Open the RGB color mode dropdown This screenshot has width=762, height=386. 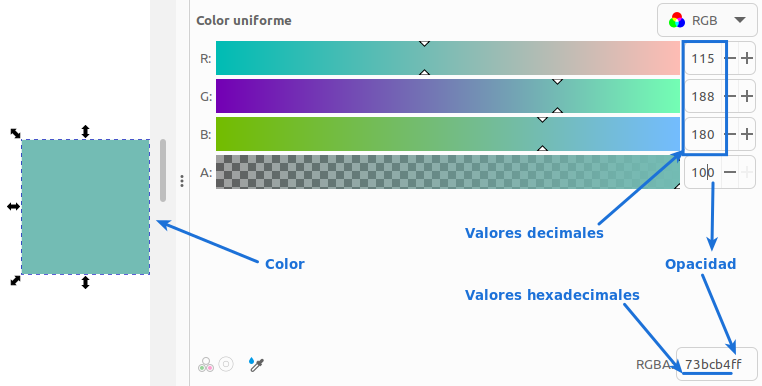(707, 20)
